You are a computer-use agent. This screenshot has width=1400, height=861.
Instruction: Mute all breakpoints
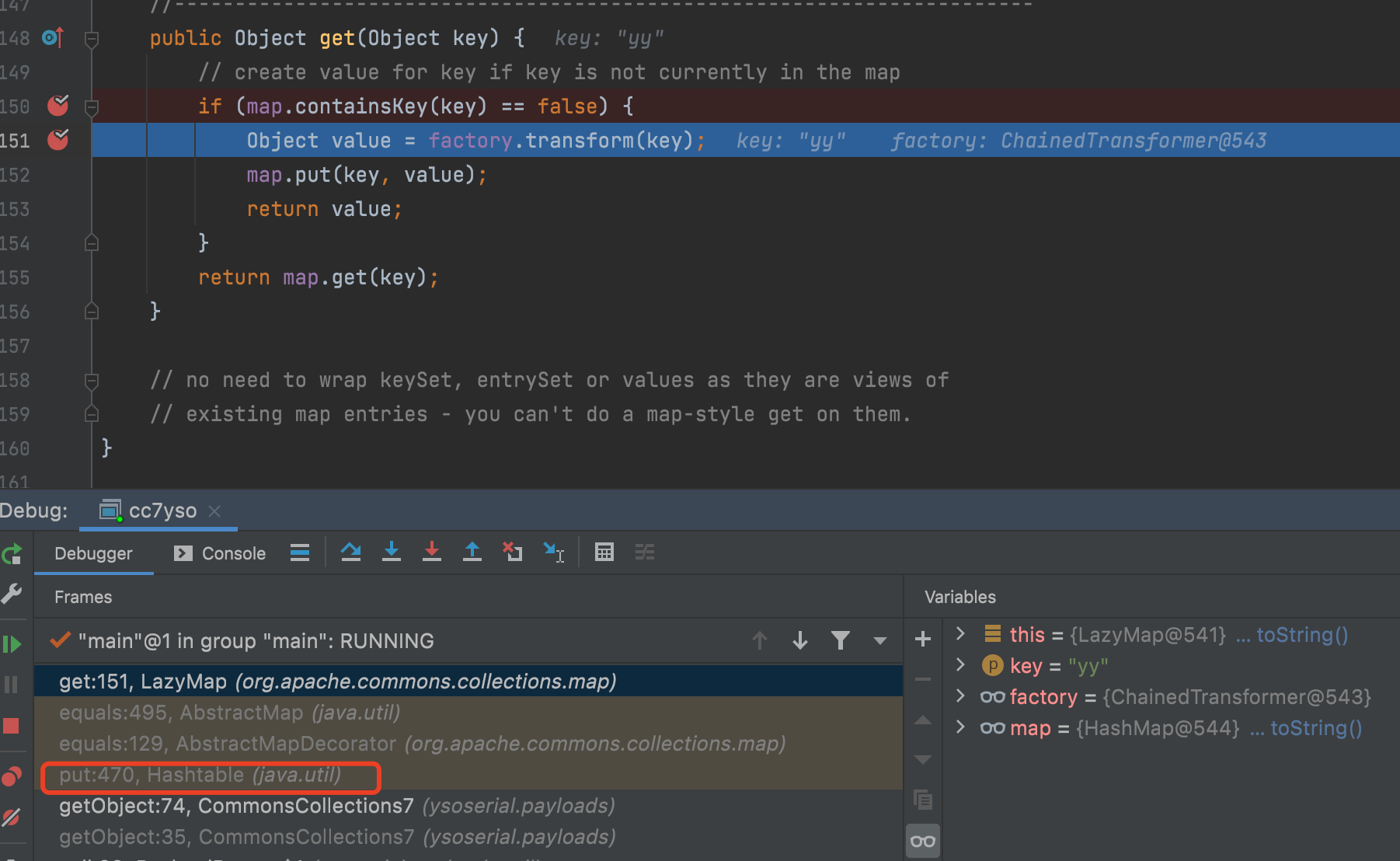click(12, 817)
